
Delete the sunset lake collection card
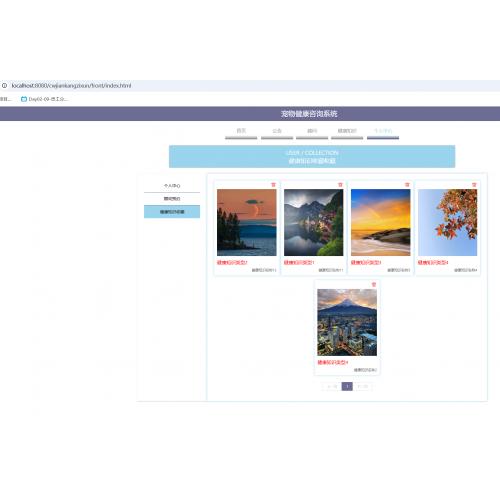(273, 185)
